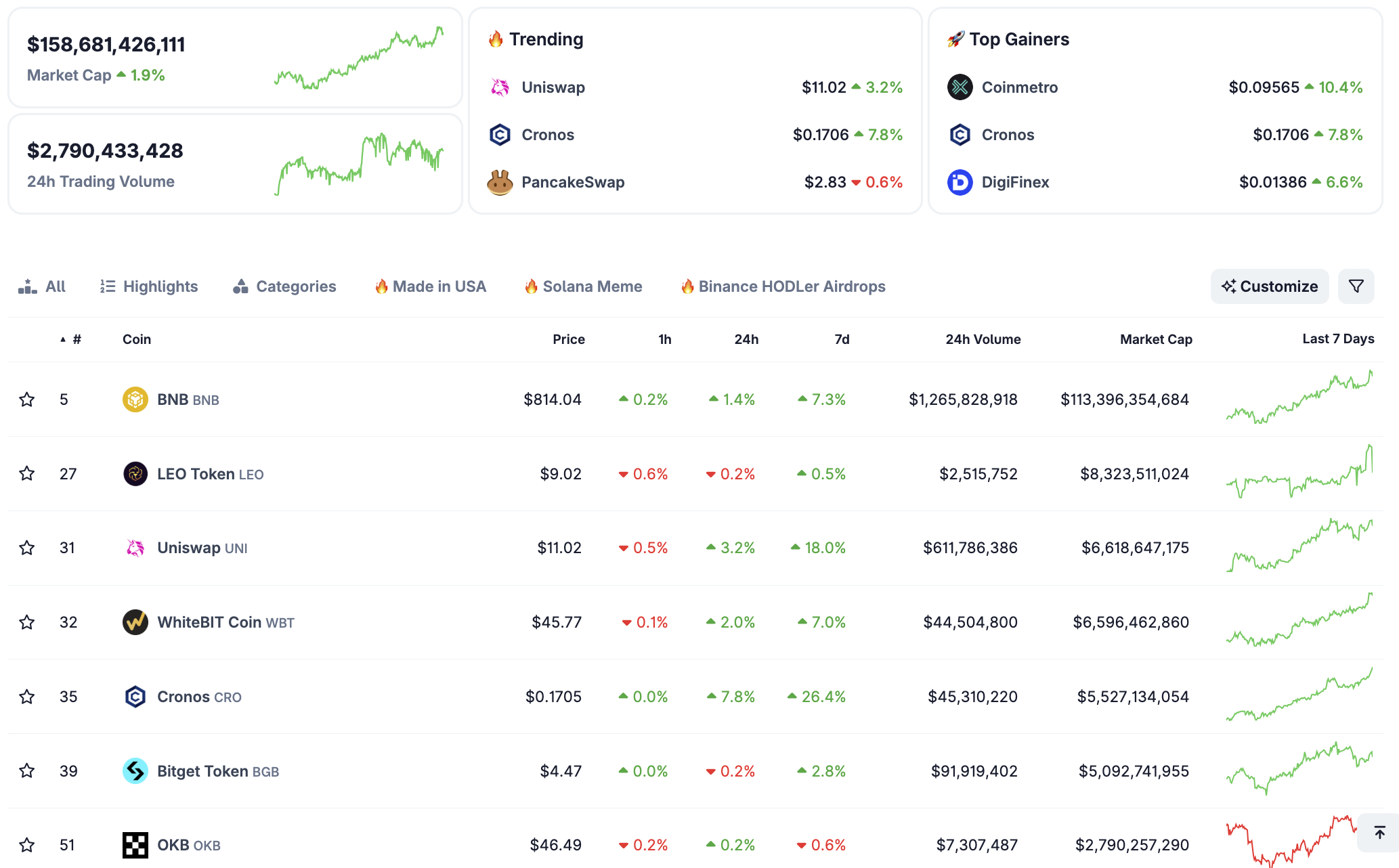Sort by Market Cap column header

coord(1156,339)
